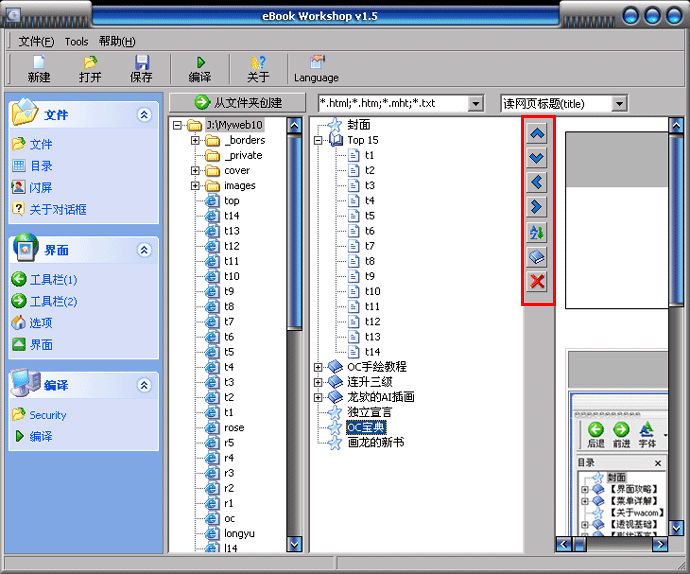Click the 从文件夹创建 button
Screen dimensions: 690x574
click(238, 103)
